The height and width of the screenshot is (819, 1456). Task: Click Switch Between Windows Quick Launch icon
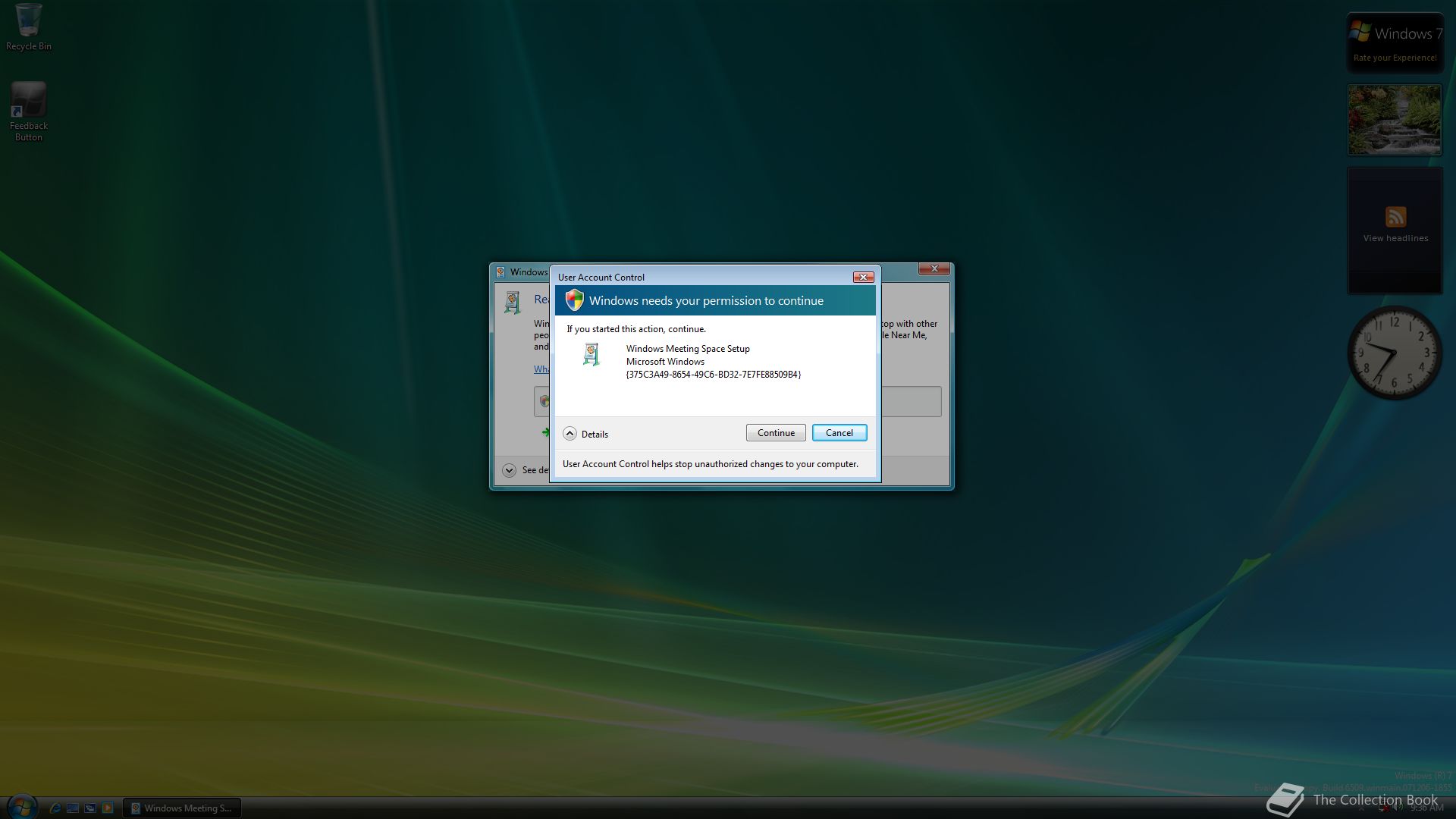coord(90,808)
